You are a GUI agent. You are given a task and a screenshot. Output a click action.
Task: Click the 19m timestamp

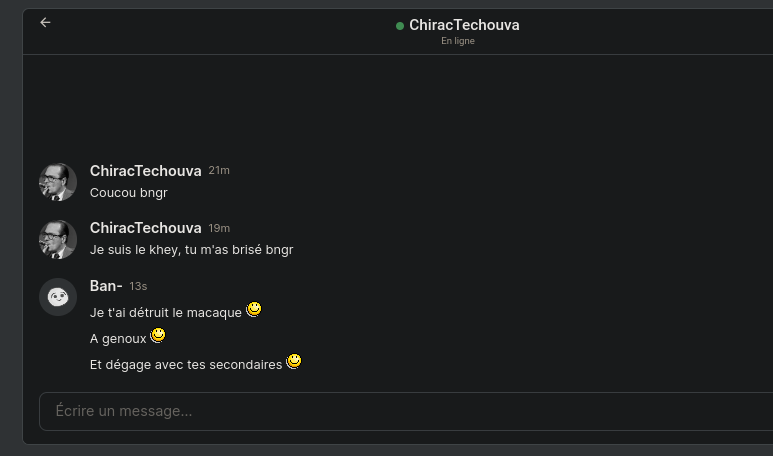219,228
